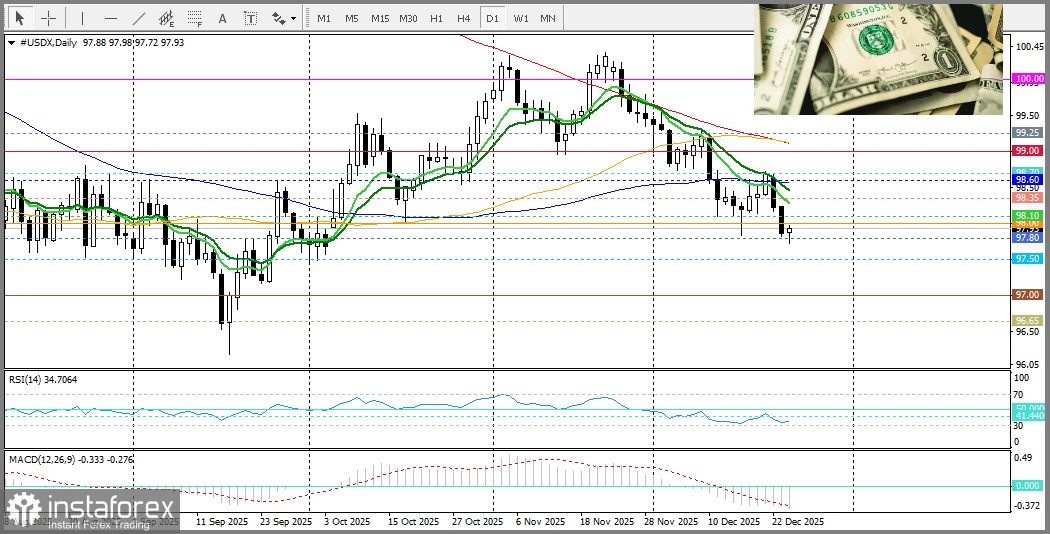Select the H4 timeframe
This screenshot has height=534, width=1050.
tap(463, 18)
